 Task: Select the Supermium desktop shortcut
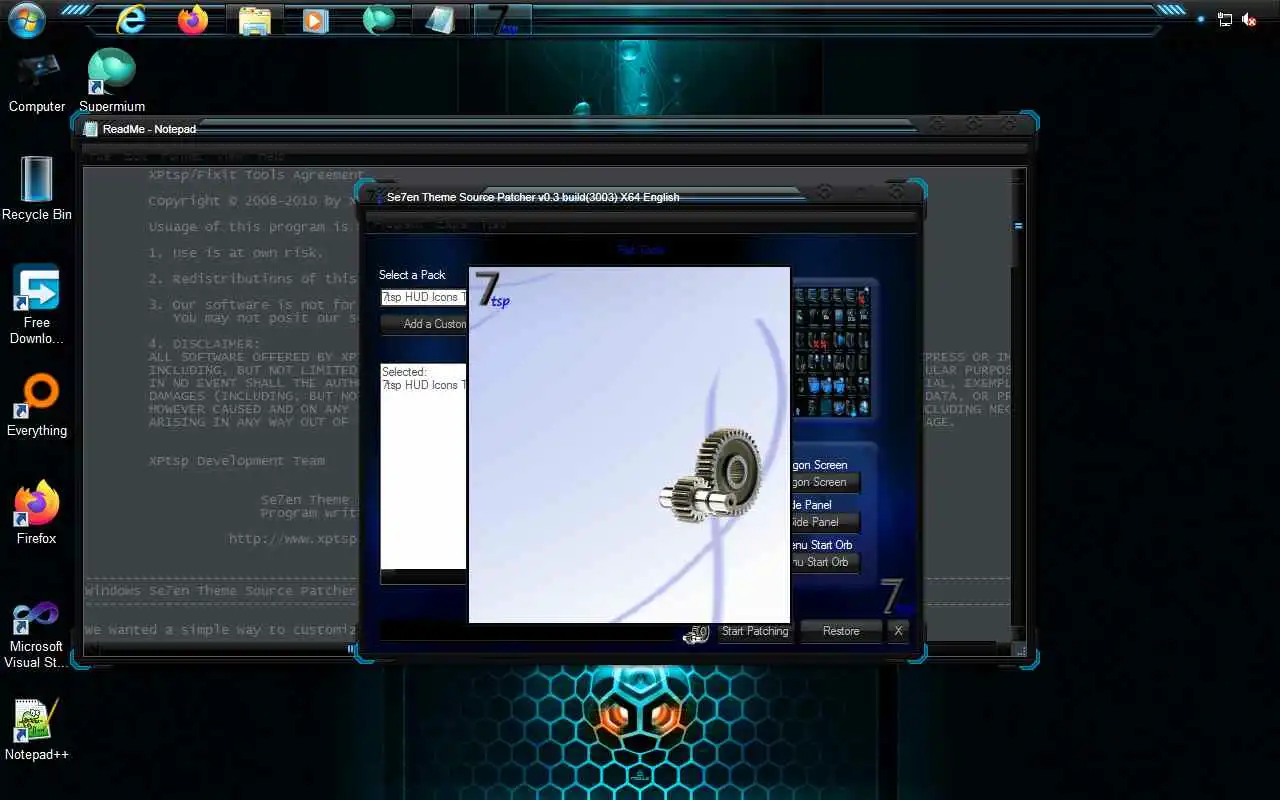click(x=112, y=82)
